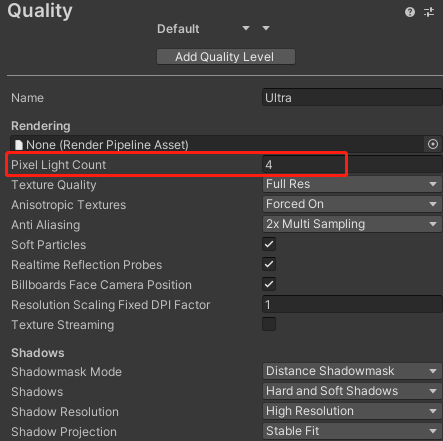Viewport: 443px width, 441px height.
Task: Open the Texture Quality dropdown
Action: (x=352, y=184)
